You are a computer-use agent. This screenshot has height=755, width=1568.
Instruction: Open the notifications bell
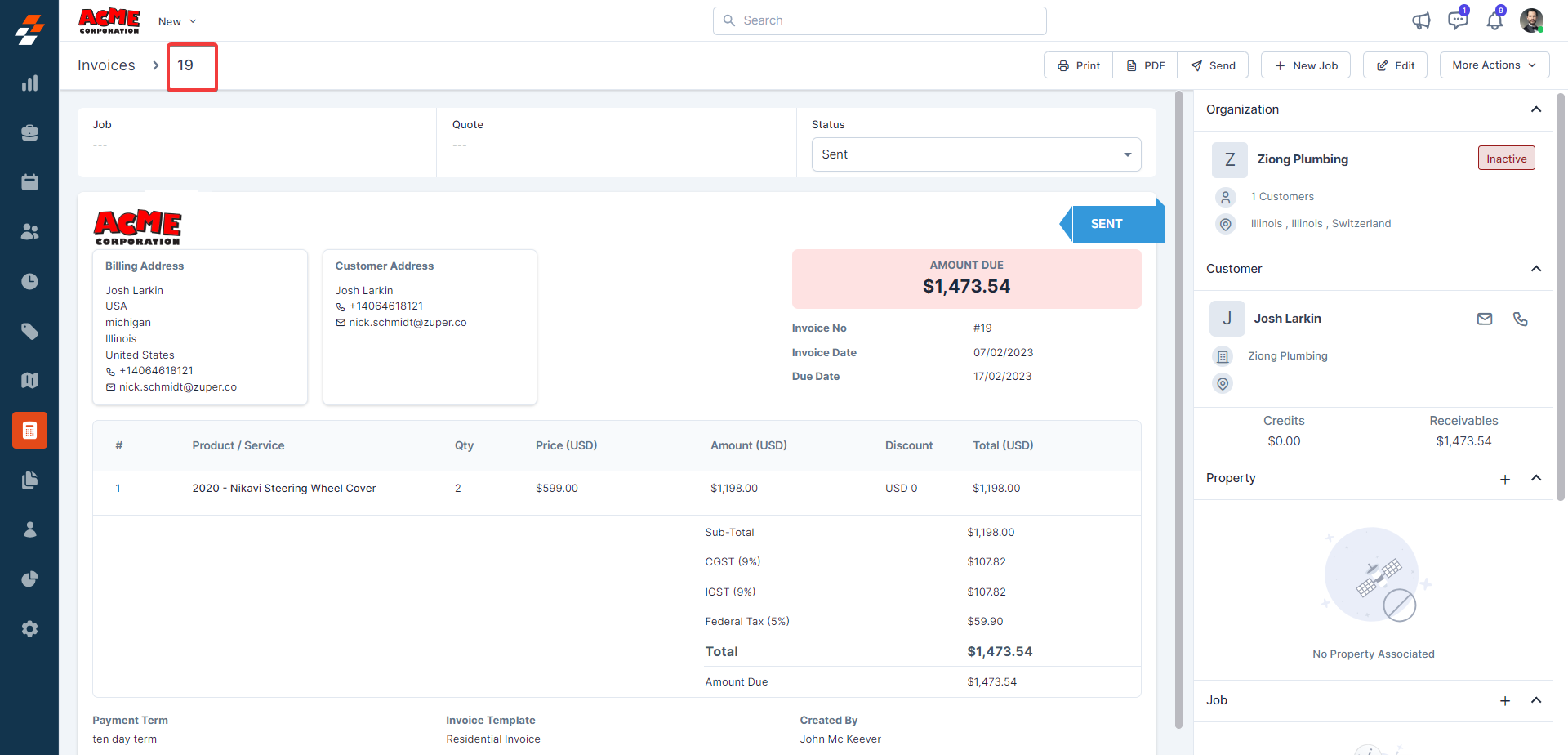point(1494,20)
